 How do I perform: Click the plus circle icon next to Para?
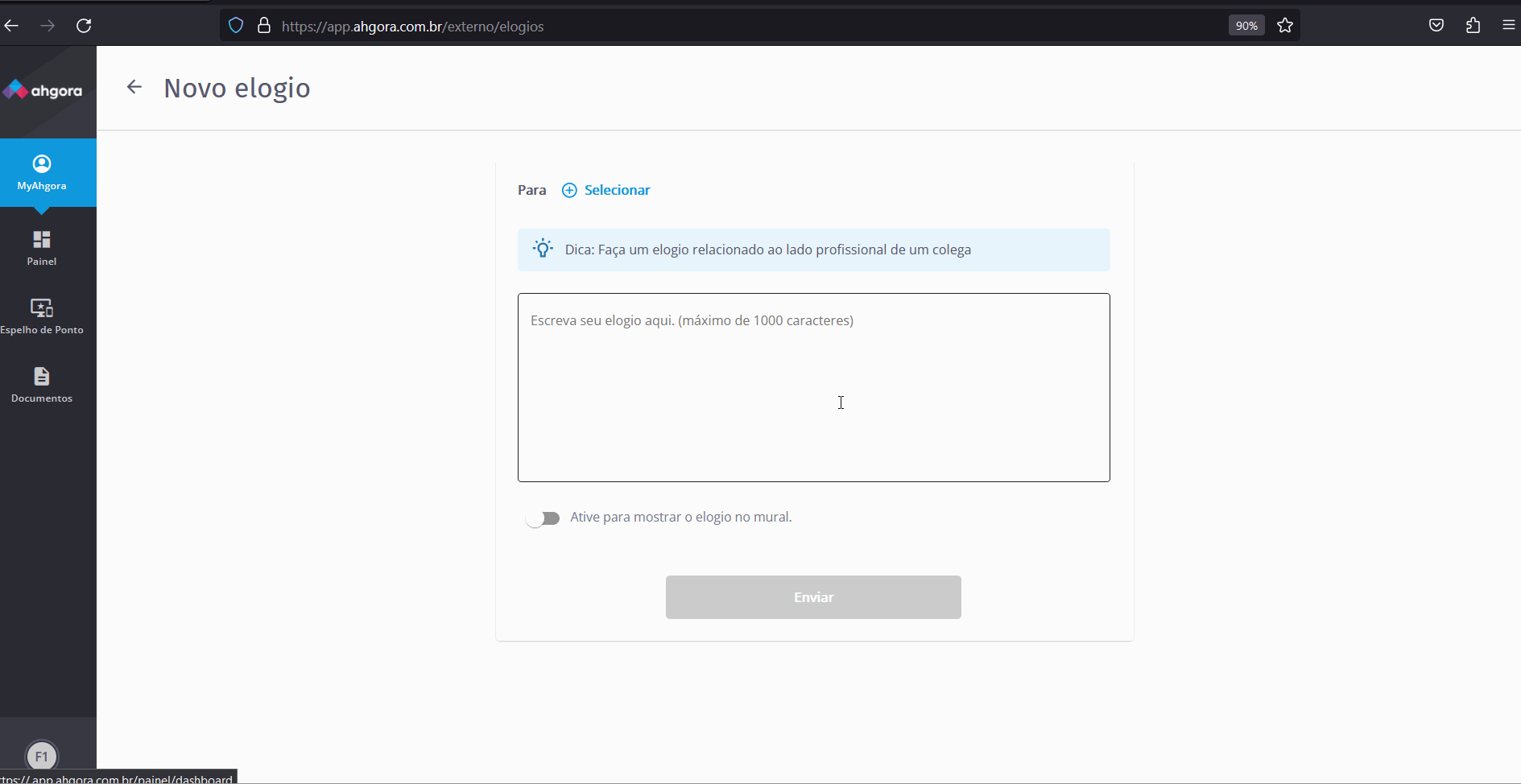569,190
